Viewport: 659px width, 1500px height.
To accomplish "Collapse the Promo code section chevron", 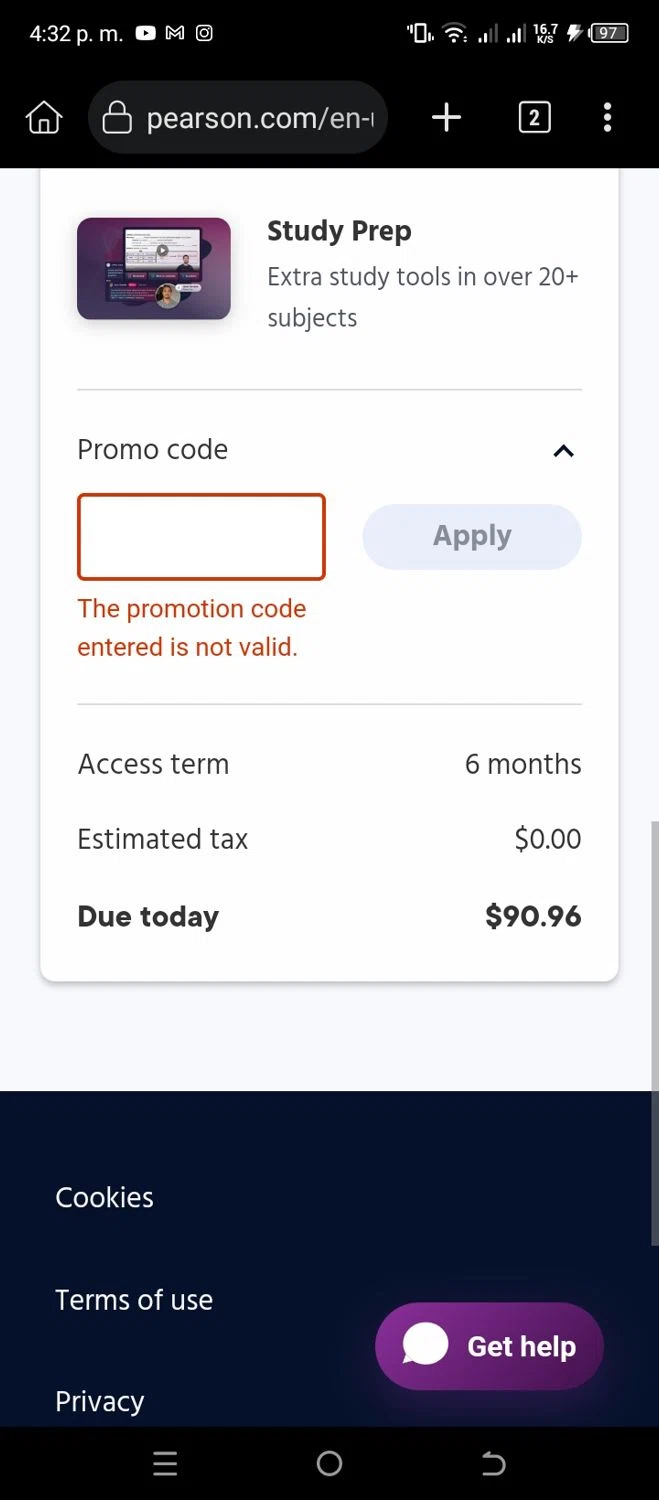I will (x=563, y=451).
